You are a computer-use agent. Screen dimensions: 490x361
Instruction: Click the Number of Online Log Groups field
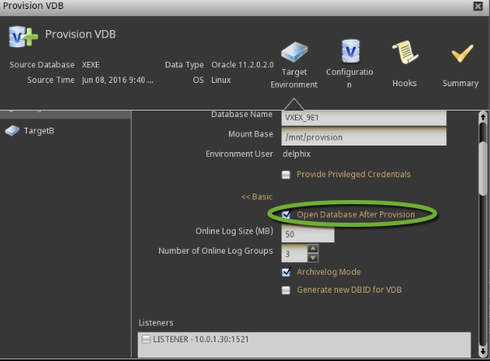pyautogui.click(x=294, y=254)
